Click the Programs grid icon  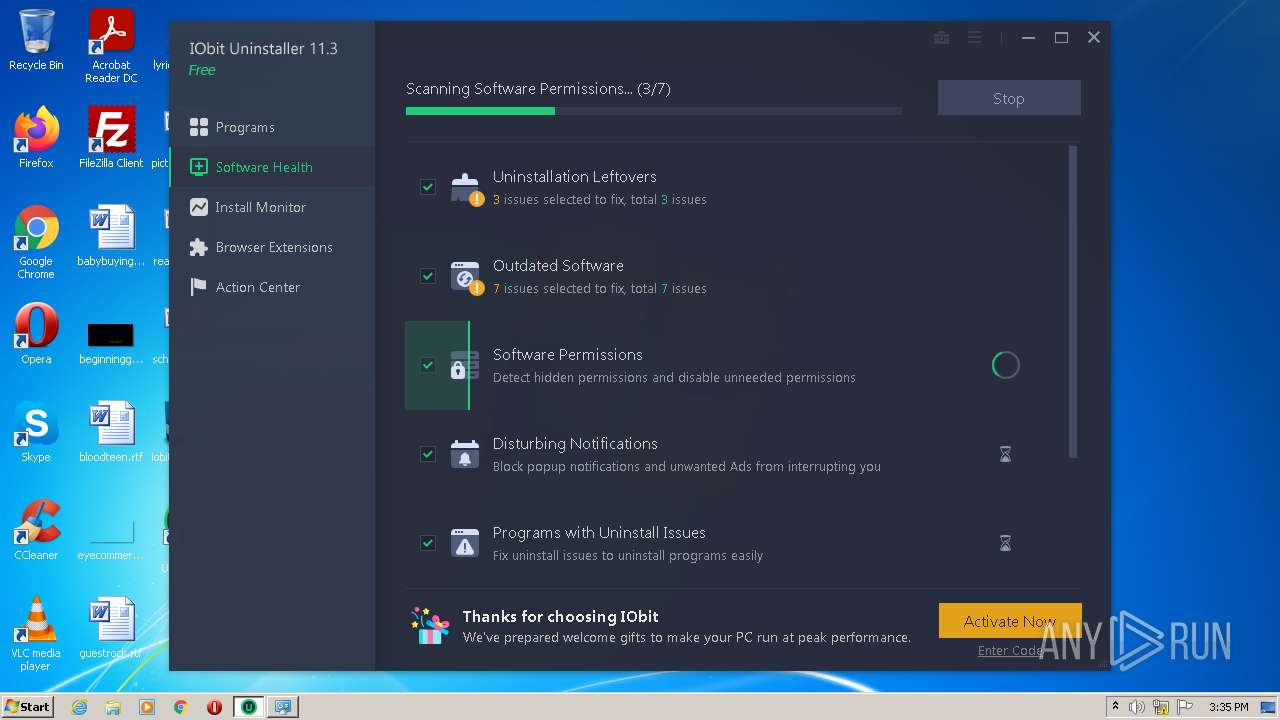(x=198, y=127)
